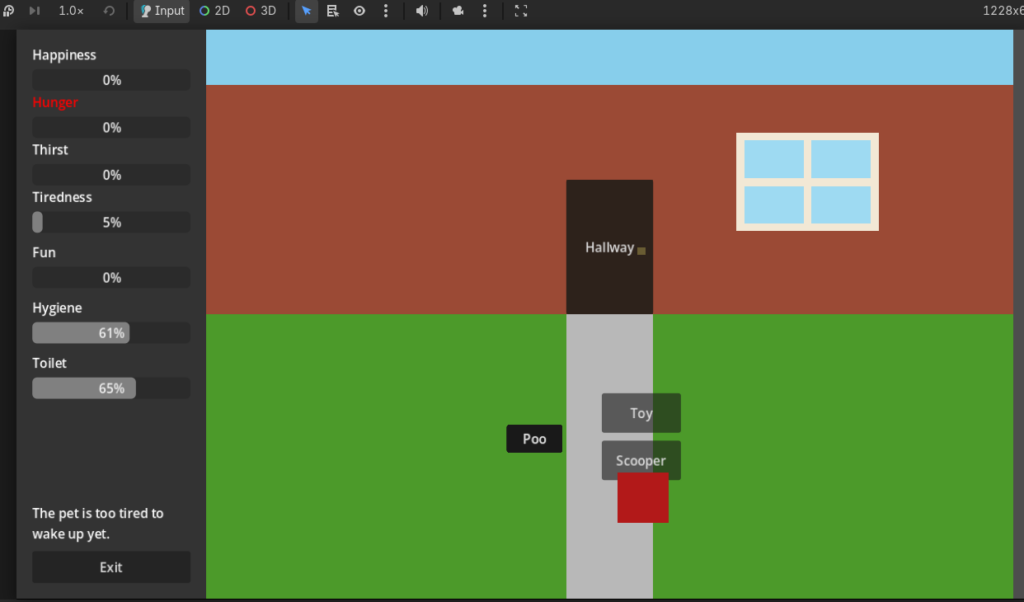Screen dimensions: 1024x602
Task: Mute game audio with the speaker icon
Action: coord(422,11)
